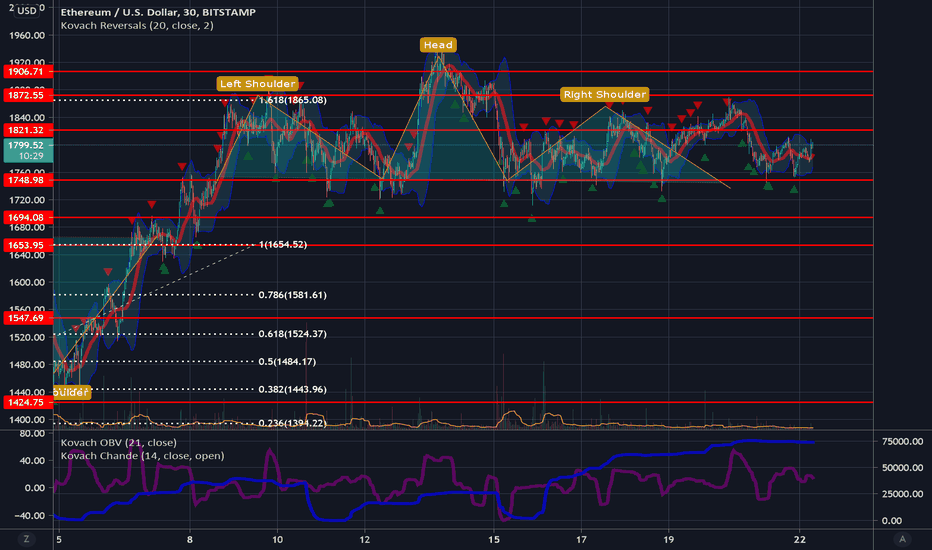Click the 0.382(1443.96) Fibonacci label
The height and width of the screenshot is (550, 932).
pyautogui.click(x=292, y=389)
